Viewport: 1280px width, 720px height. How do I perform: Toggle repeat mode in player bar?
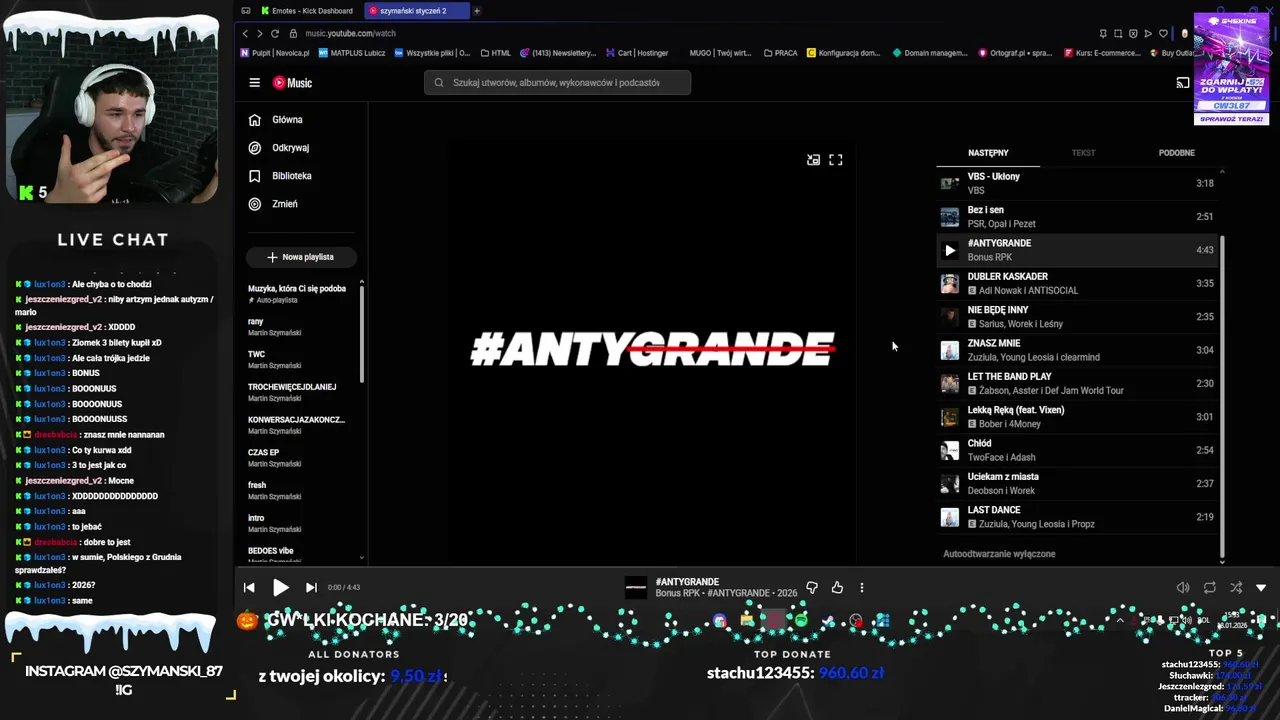coord(1210,588)
